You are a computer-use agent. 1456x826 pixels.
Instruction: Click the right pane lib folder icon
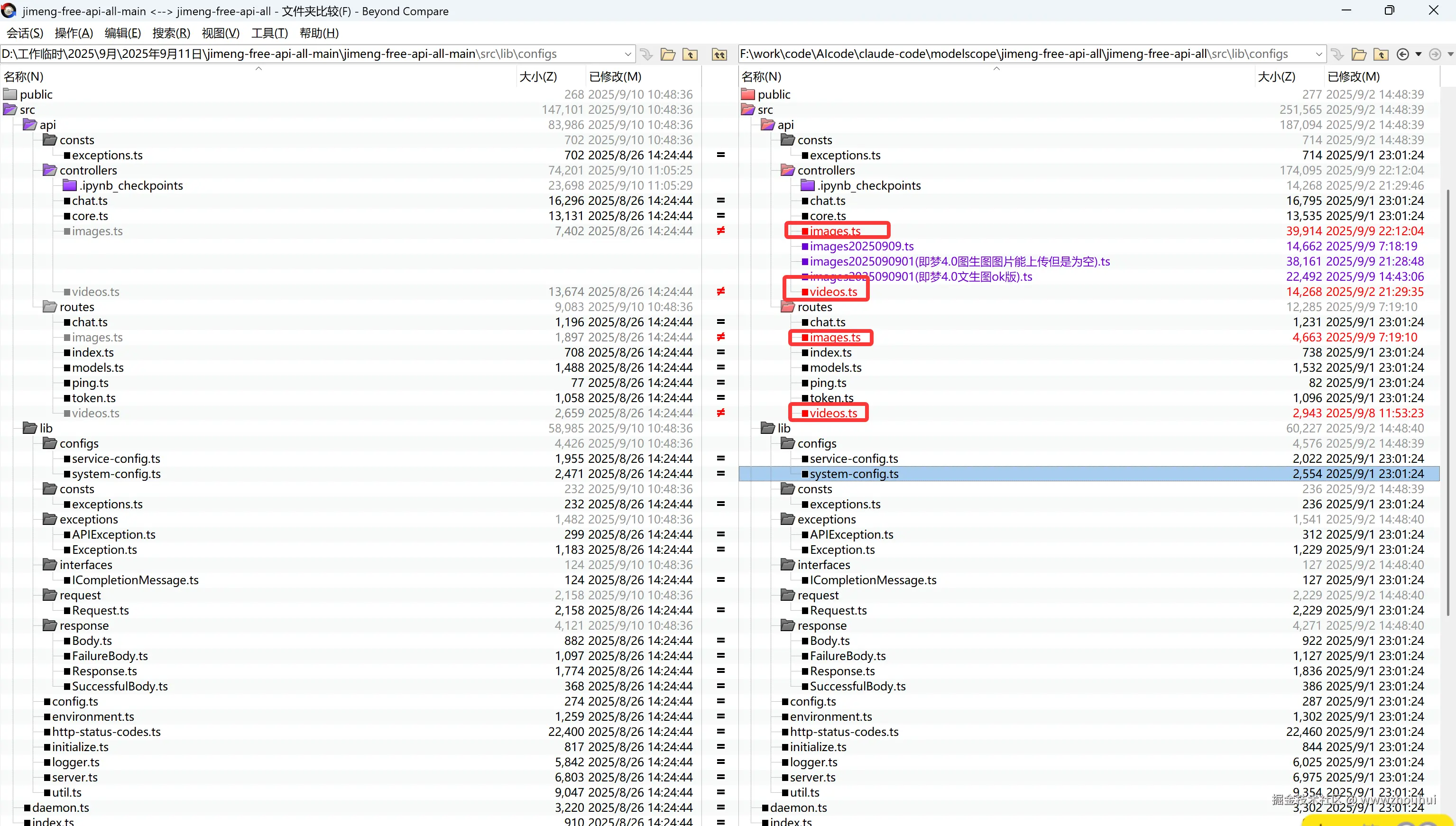pos(768,428)
